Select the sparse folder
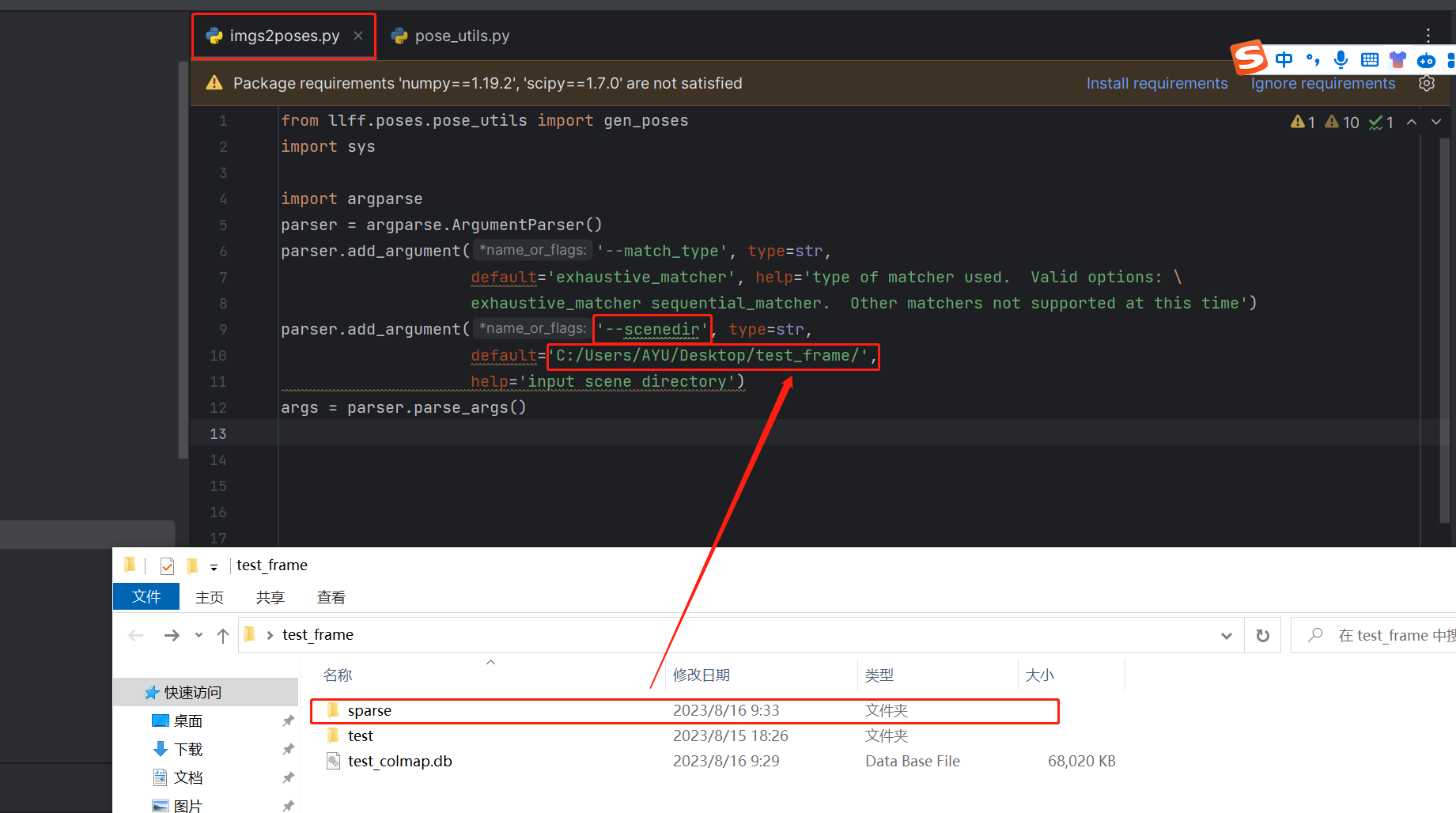Screen dimensions: 1456x813 click(685, 711)
